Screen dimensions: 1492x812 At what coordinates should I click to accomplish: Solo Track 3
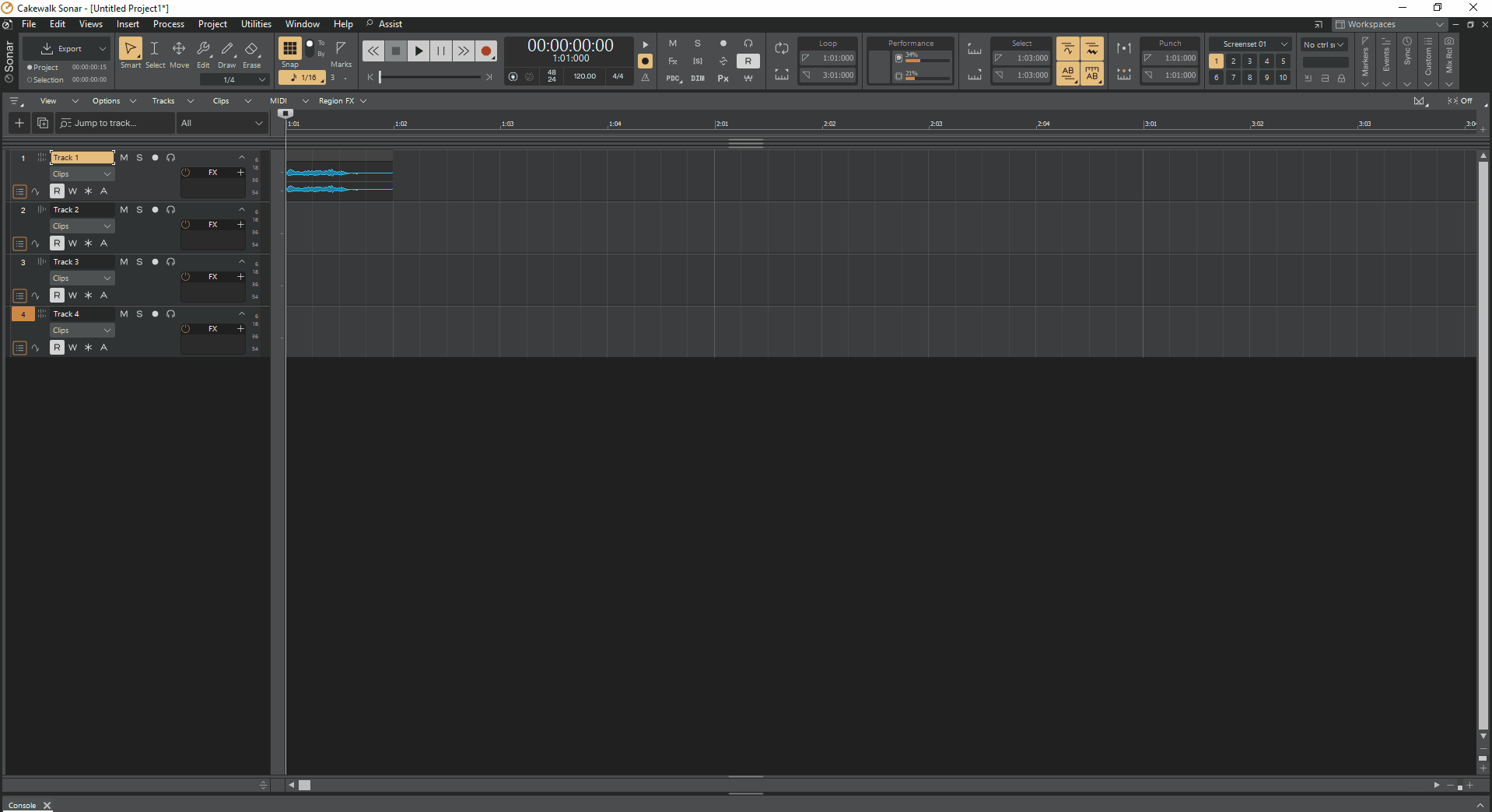pos(140,262)
